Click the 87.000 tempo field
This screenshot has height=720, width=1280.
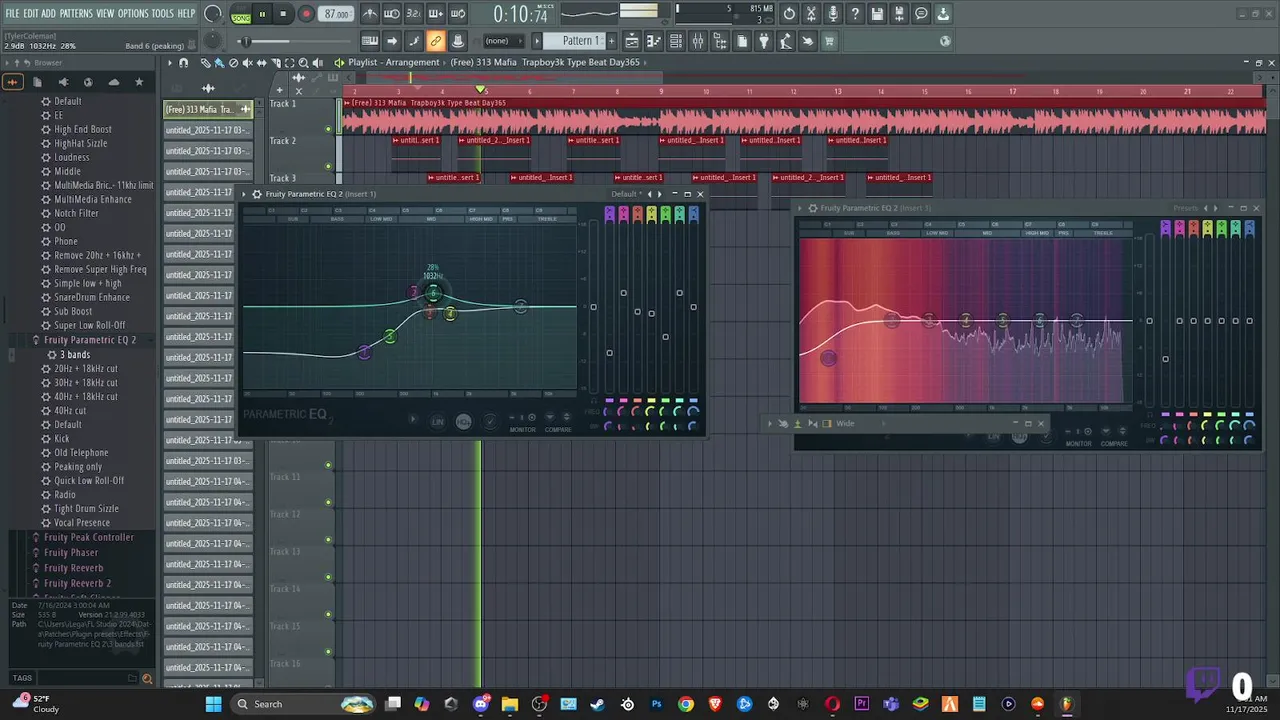tap(337, 14)
